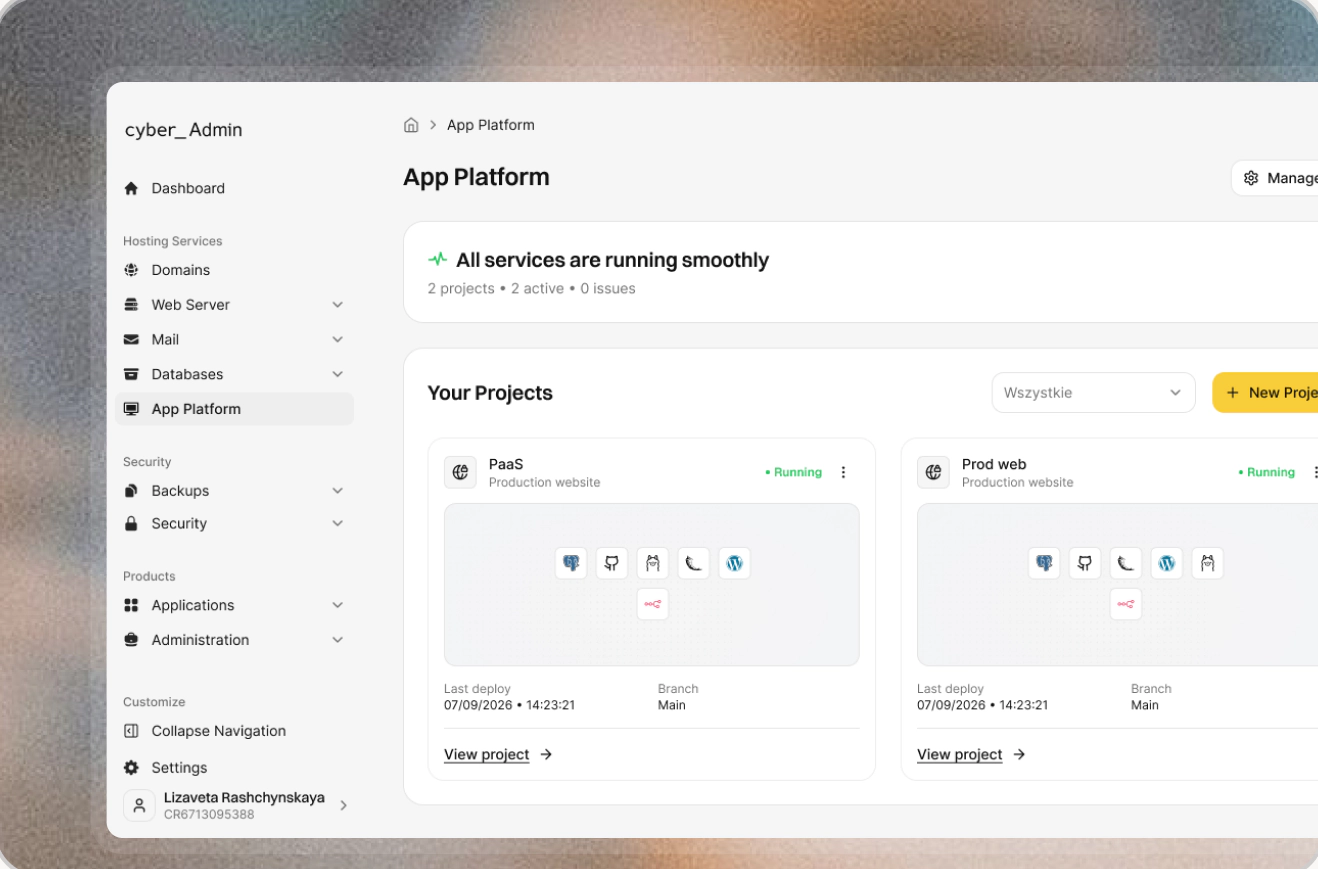Click the green pulse status icon
The height and width of the screenshot is (869, 1318).
pos(437,259)
